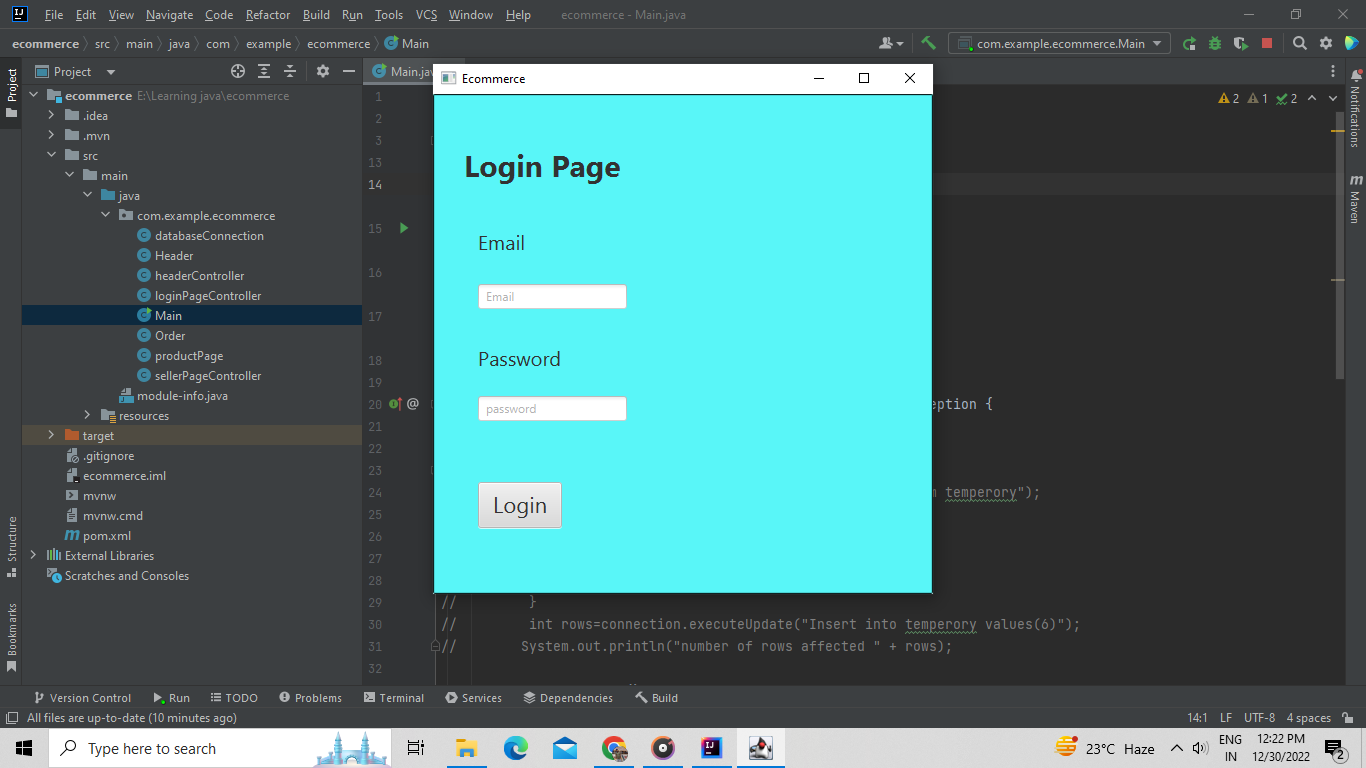Open the Problems tool window
The height and width of the screenshot is (768, 1366).
click(x=310, y=697)
